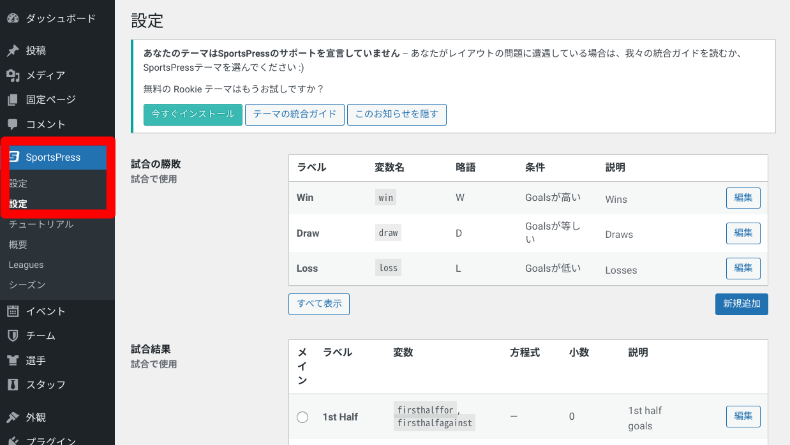This screenshot has width=790, height=445.
Task: Click the 'loss' variable name cell
Action: tap(388, 268)
